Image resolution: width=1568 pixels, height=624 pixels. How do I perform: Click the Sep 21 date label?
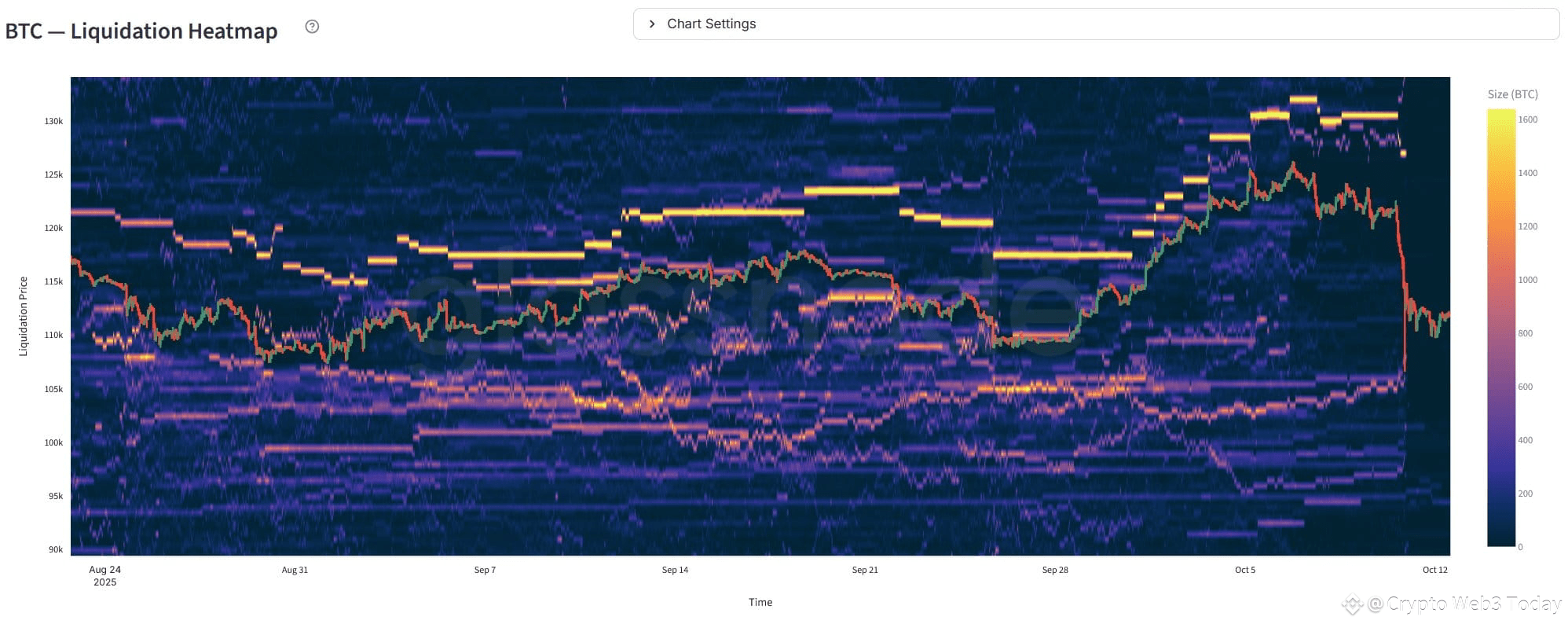tap(865, 570)
